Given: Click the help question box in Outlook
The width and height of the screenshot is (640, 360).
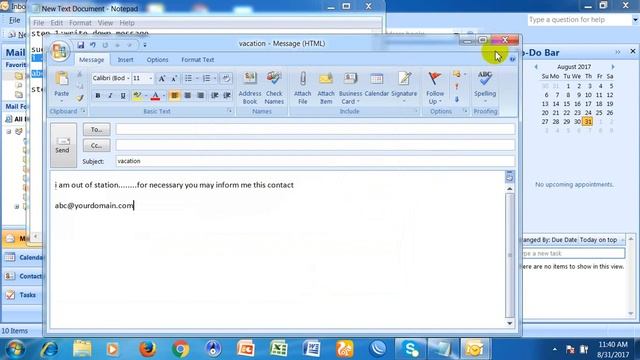Looking at the screenshot, I should coord(580,20).
